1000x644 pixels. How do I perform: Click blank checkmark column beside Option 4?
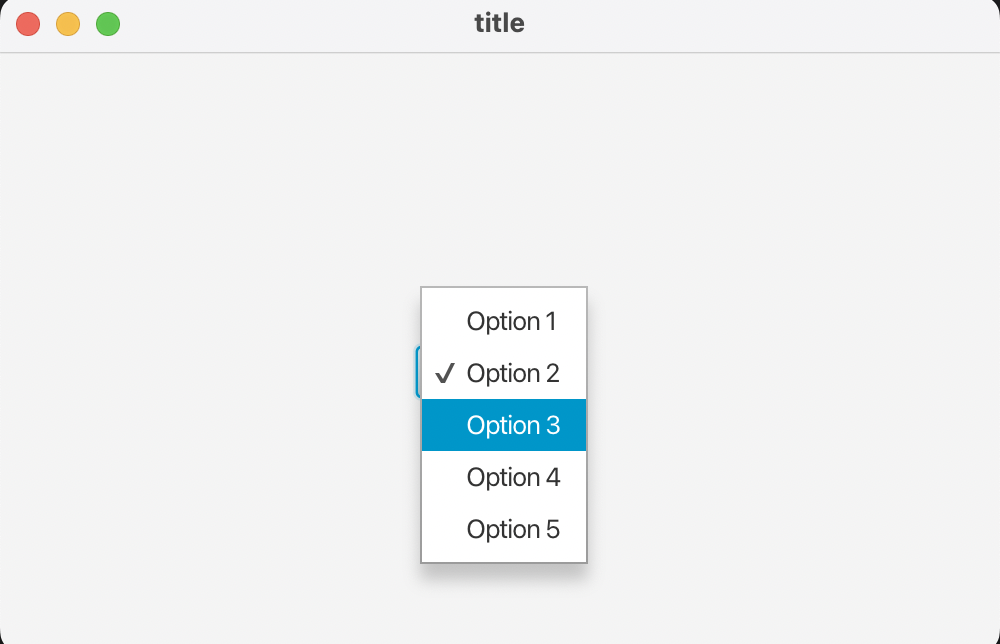point(445,478)
